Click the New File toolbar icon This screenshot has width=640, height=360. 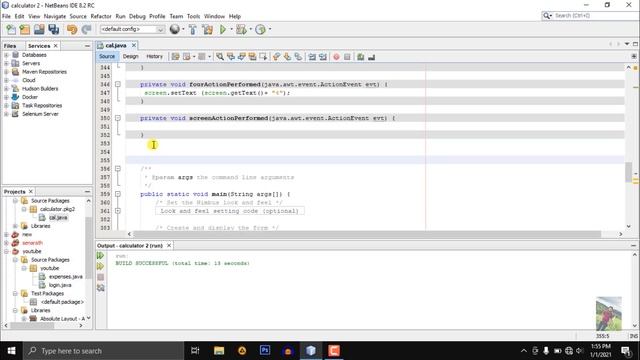click(11, 29)
